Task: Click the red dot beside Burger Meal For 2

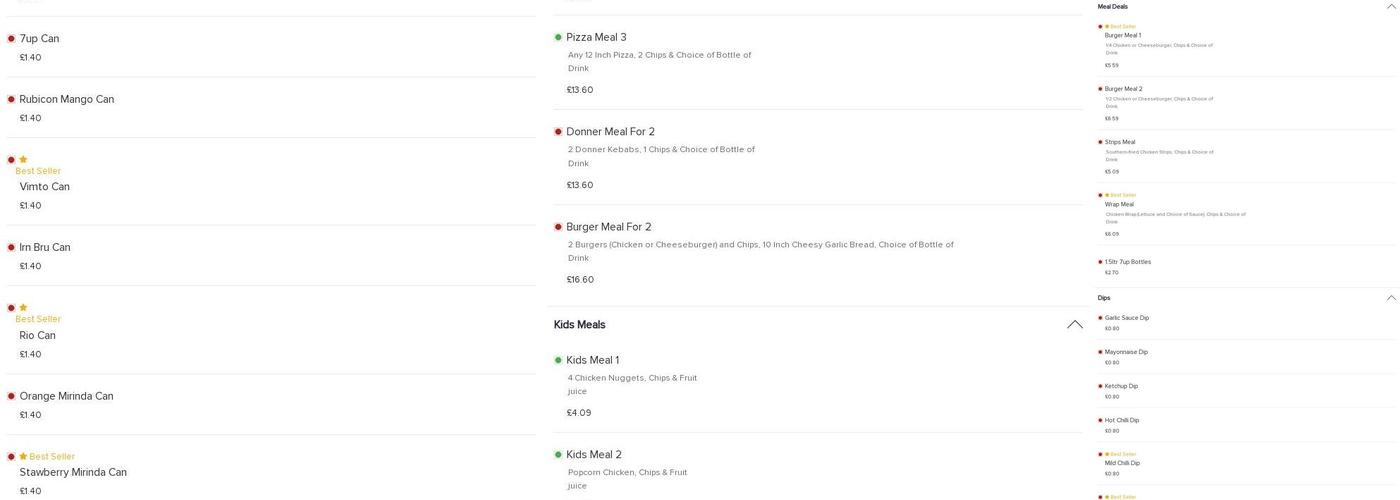Action: [558, 227]
